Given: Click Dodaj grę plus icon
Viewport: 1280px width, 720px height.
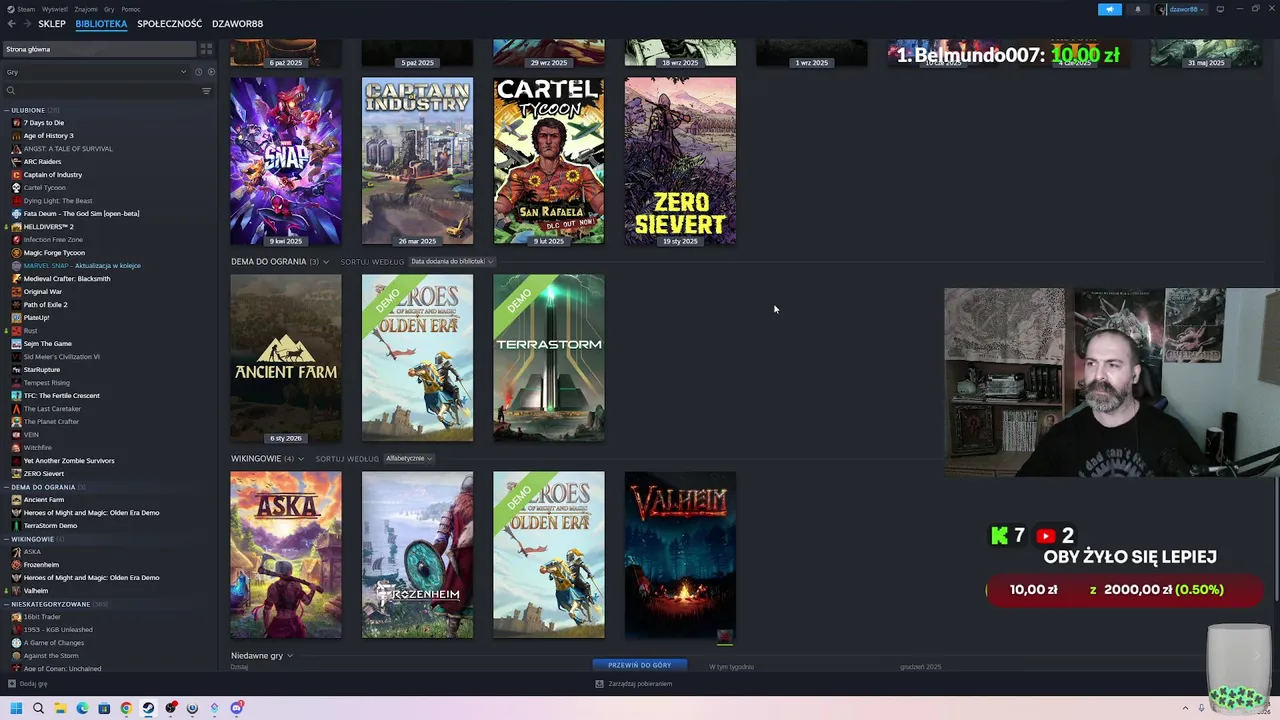Looking at the screenshot, I should coord(11,684).
